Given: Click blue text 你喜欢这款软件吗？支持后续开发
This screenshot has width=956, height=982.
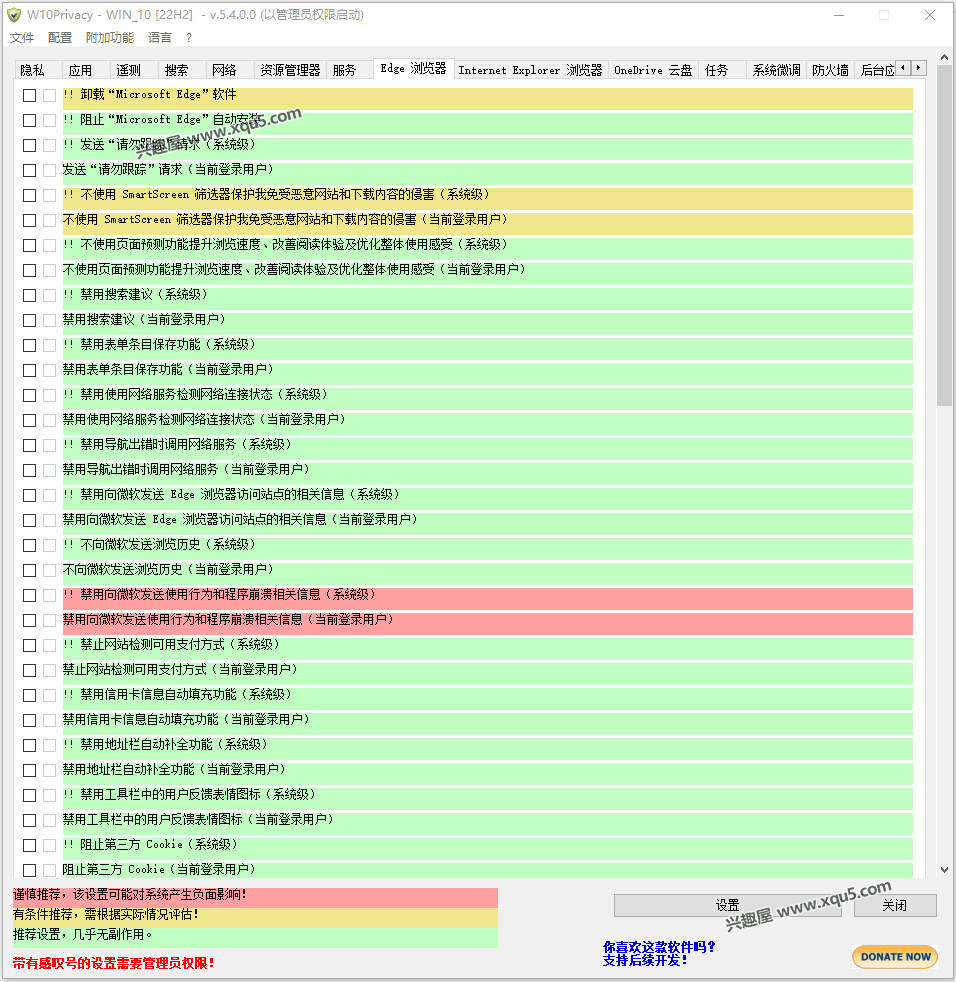Looking at the screenshot, I should point(658,953).
